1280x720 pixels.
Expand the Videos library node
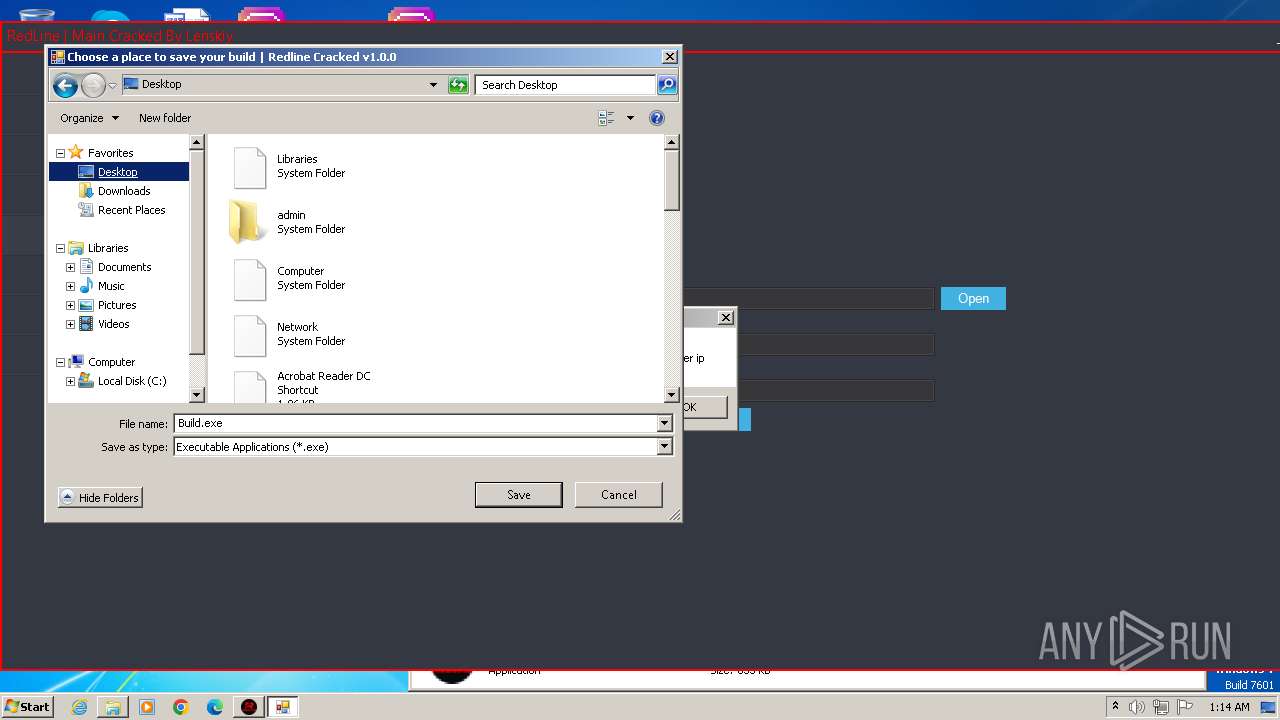coord(70,324)
